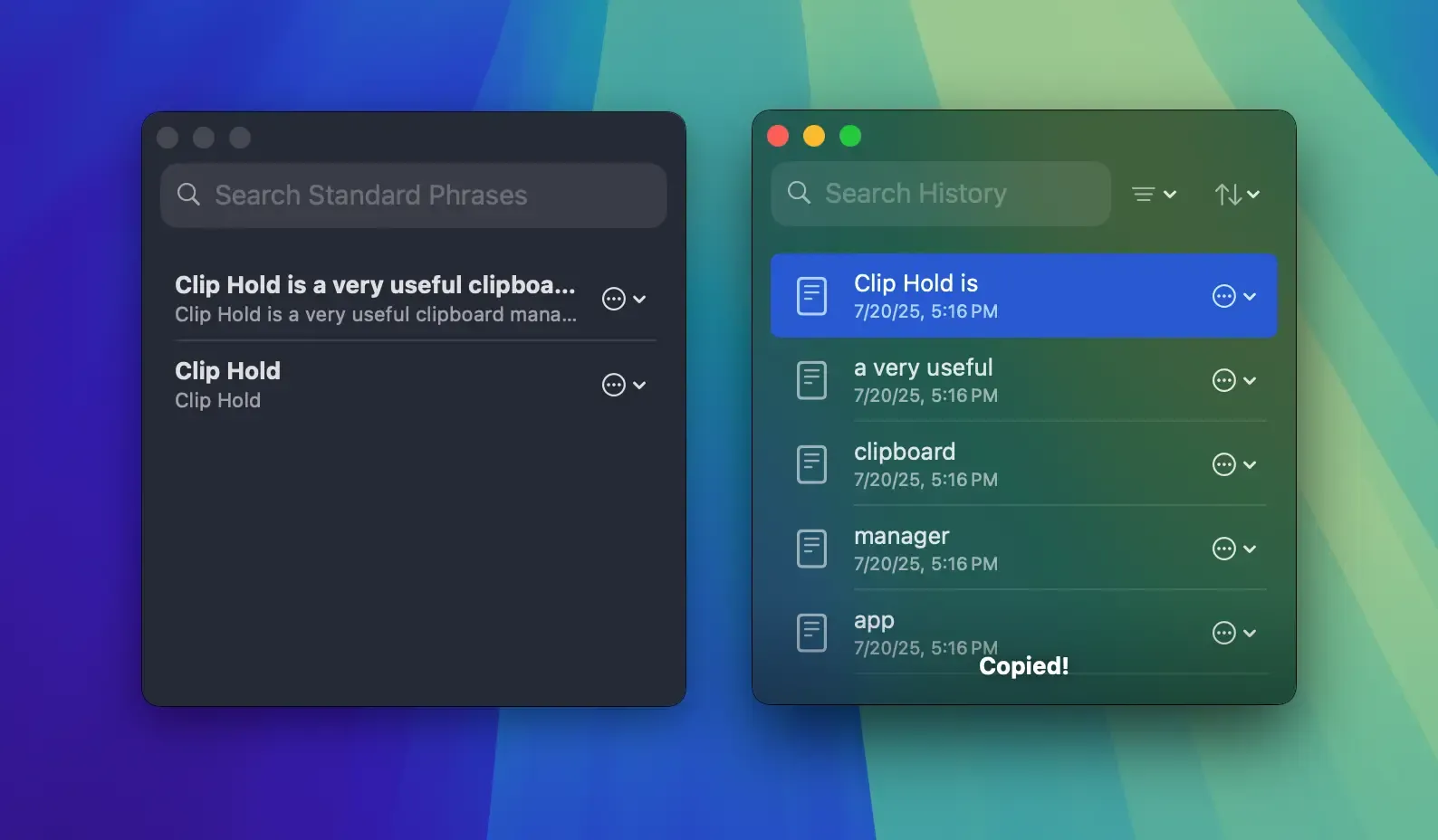Open the sort order dropdown in History

pyautogui.click(x=1237, y=195)
